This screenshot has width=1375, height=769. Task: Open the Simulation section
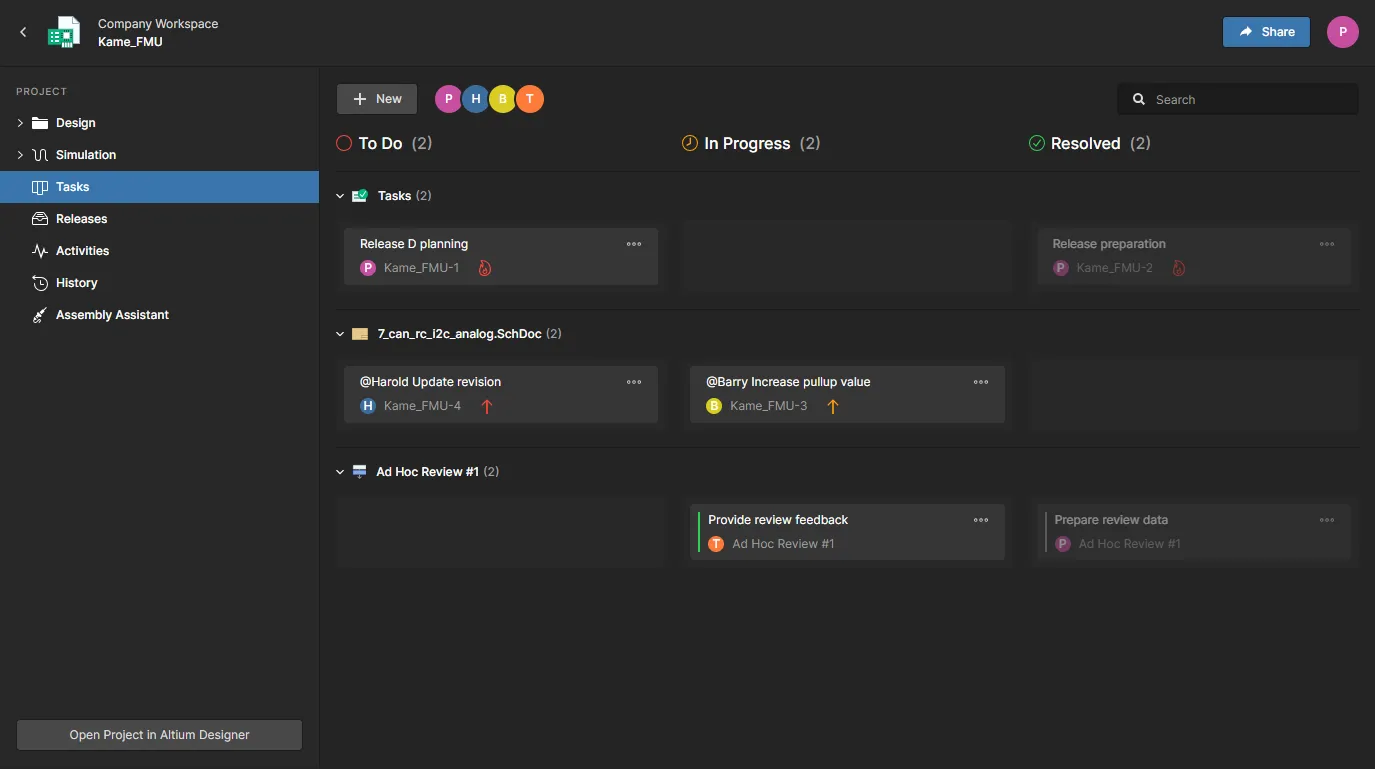(x=86, y=155)
